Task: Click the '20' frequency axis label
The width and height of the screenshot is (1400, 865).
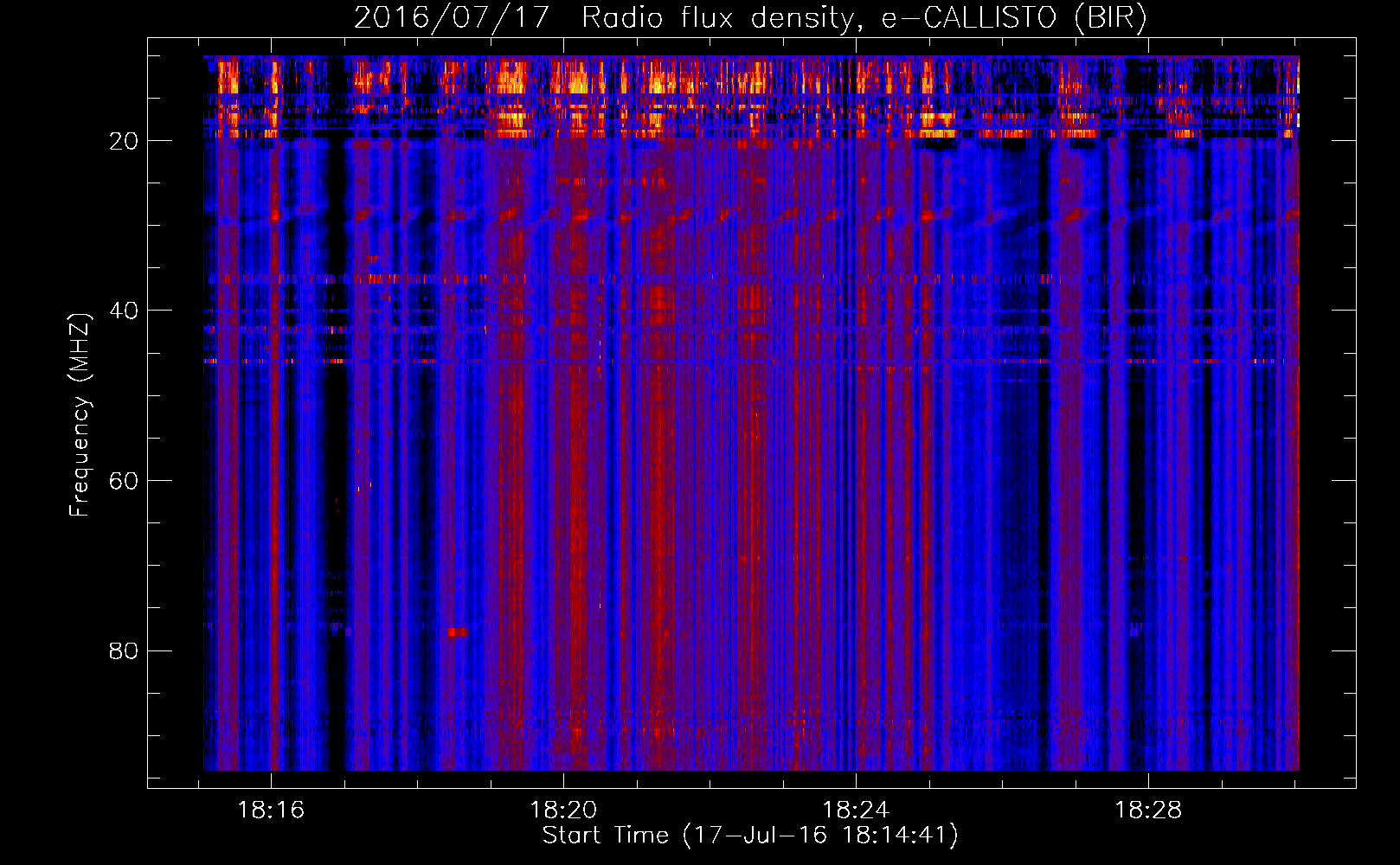Action: (124, 141)
